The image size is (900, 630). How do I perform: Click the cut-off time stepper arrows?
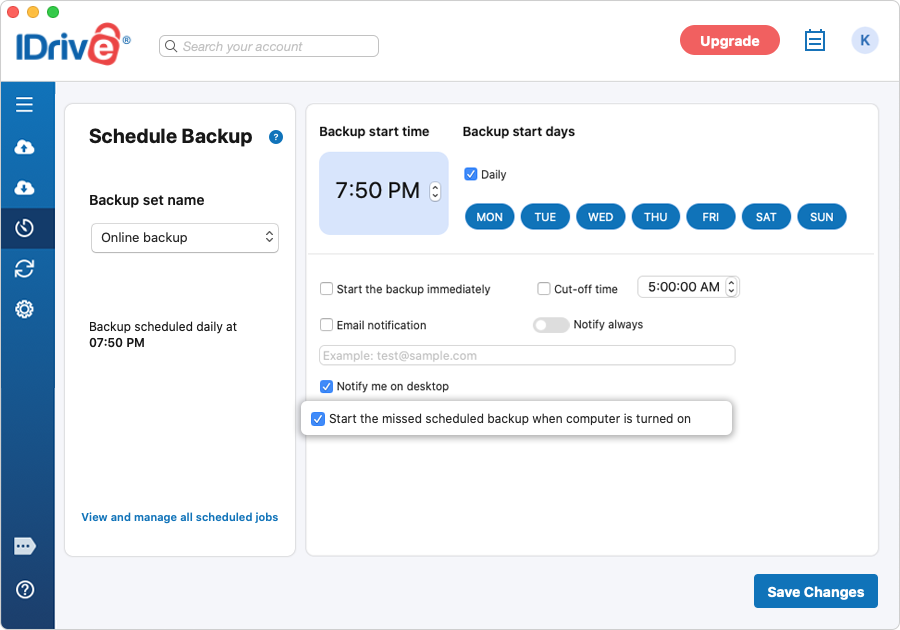(x=731, y=287)
